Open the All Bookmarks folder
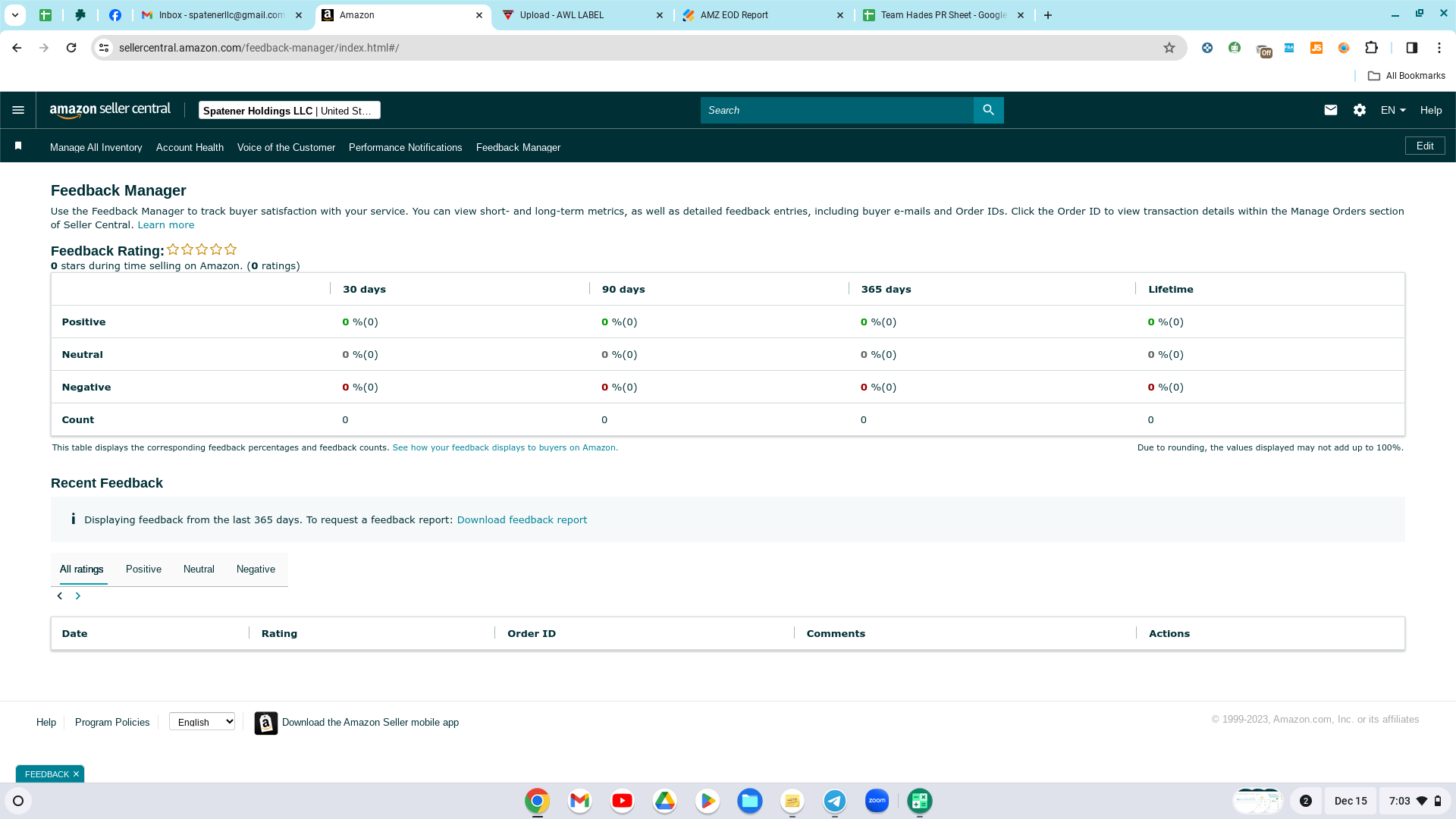This screenshot has width=1456, height=819. [x=1406, y=76]
